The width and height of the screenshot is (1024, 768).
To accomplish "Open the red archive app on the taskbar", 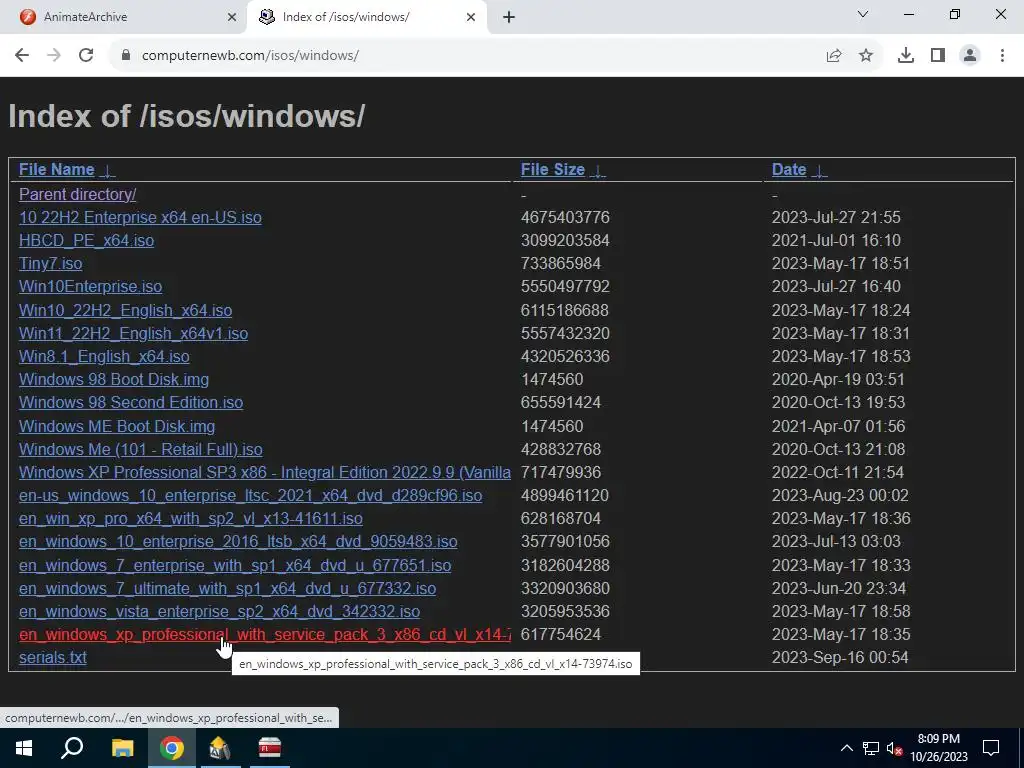I will [269, 748].
